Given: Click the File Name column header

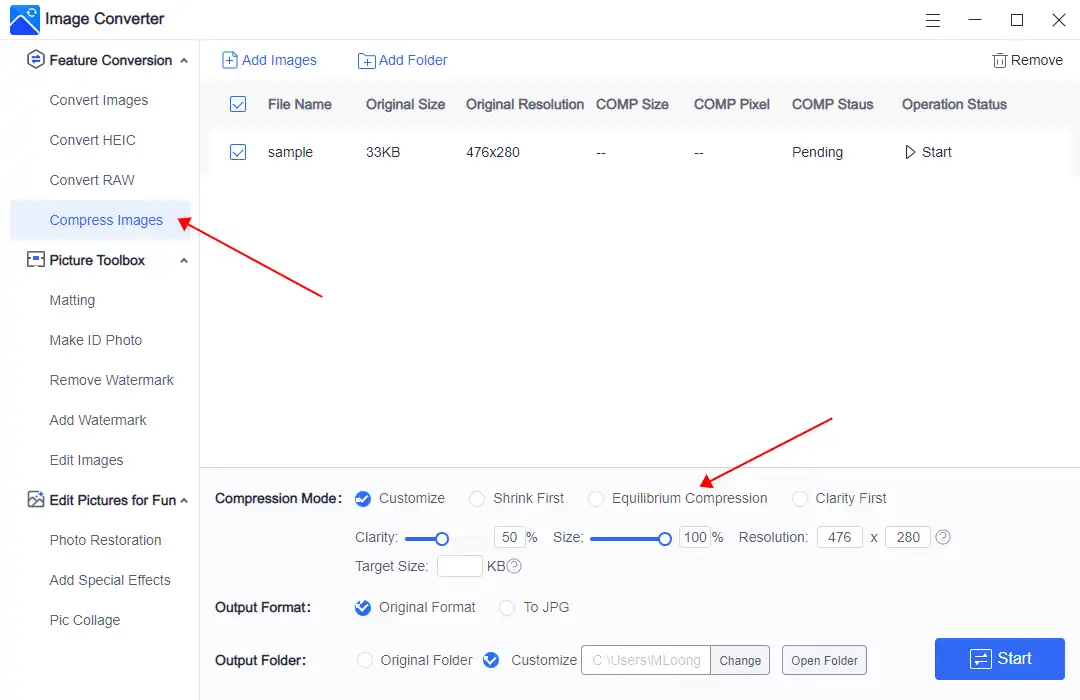Looking at the screenshot, I should click(x=300, y=104).
